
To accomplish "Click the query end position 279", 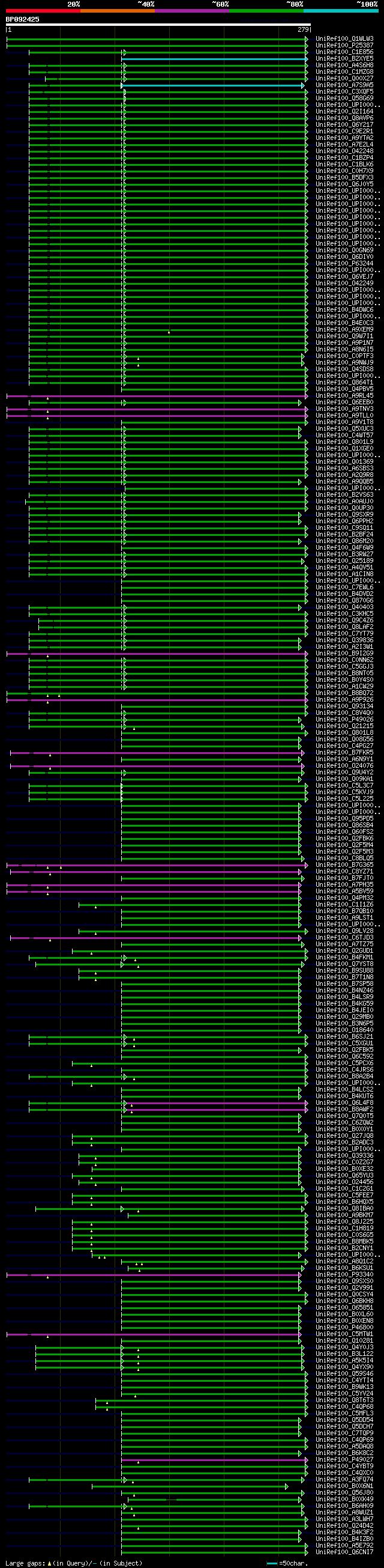I will click(304, 29).
